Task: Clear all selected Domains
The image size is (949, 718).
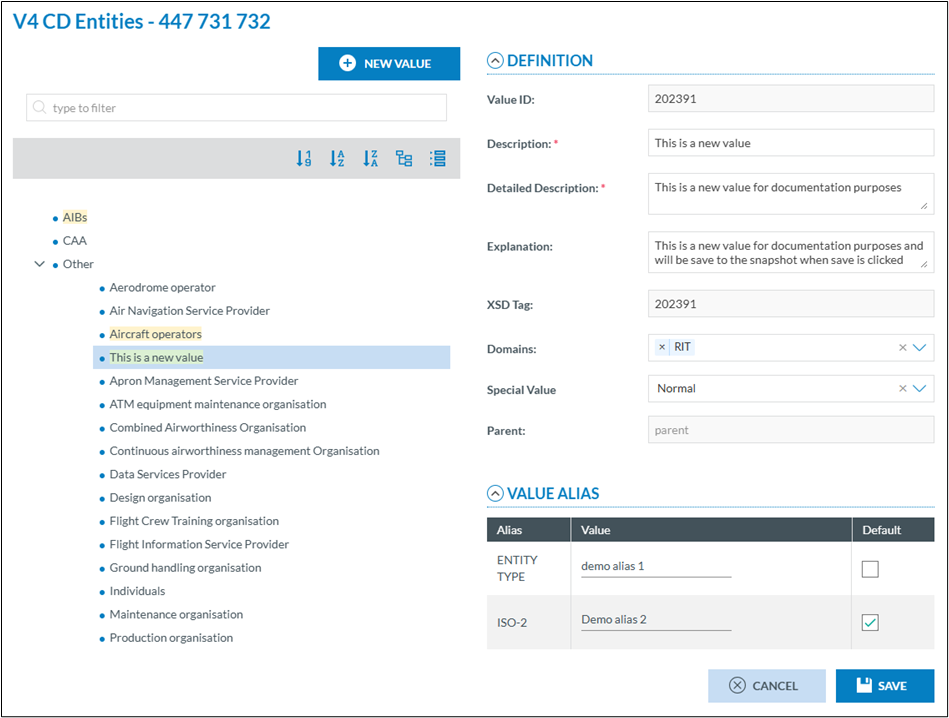Action: click(x=902, y=348)
